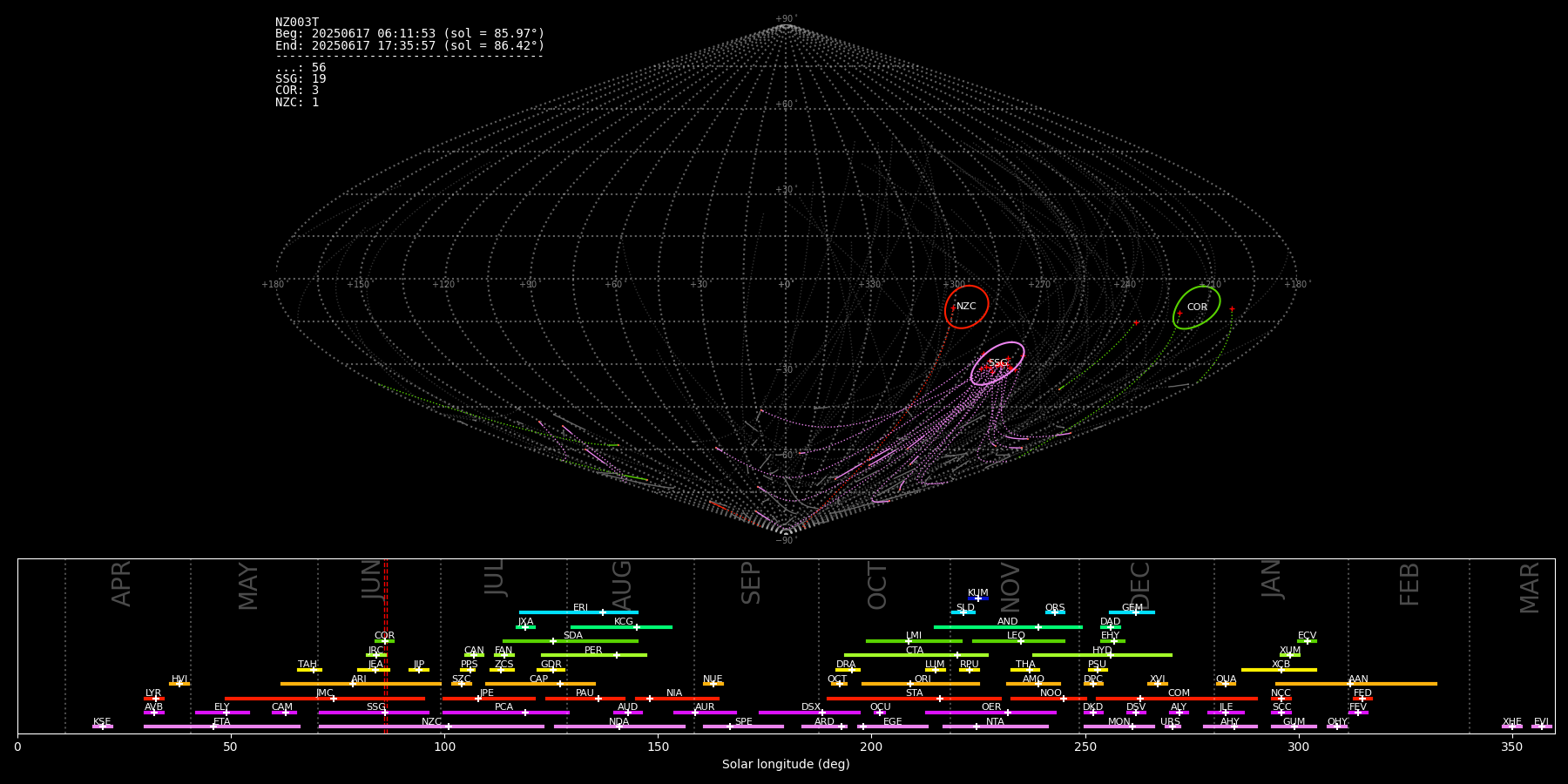Click the LYR Lyrids marker

click(x=154, y=698)
